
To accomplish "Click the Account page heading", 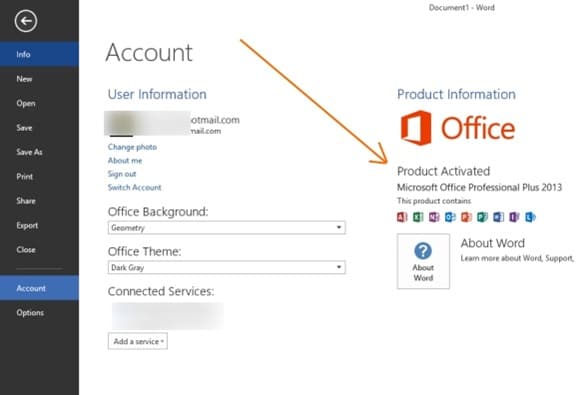I will (149, 53).
